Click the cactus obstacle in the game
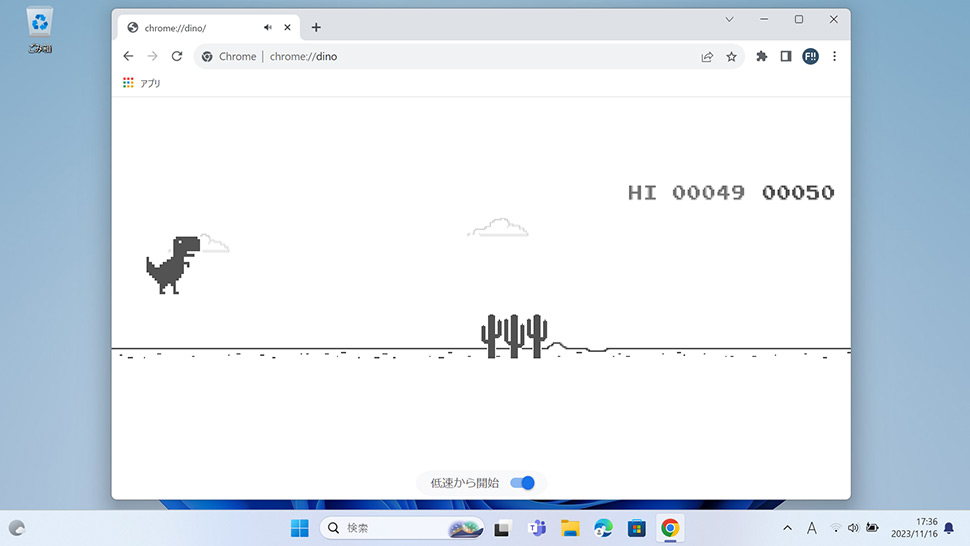The width and height of the screenshot is (970, 546). [514, 336]
